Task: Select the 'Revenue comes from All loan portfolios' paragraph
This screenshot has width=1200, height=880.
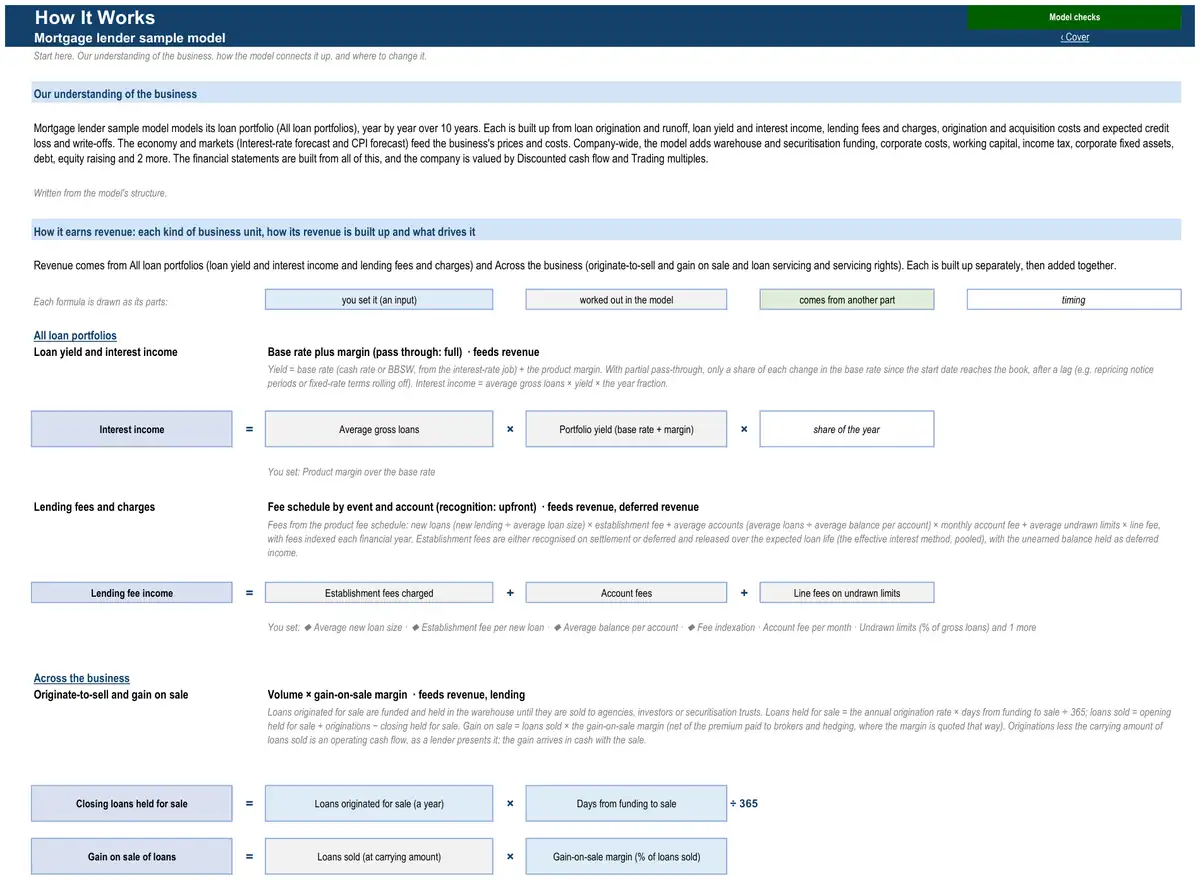Action: (575, 266)
